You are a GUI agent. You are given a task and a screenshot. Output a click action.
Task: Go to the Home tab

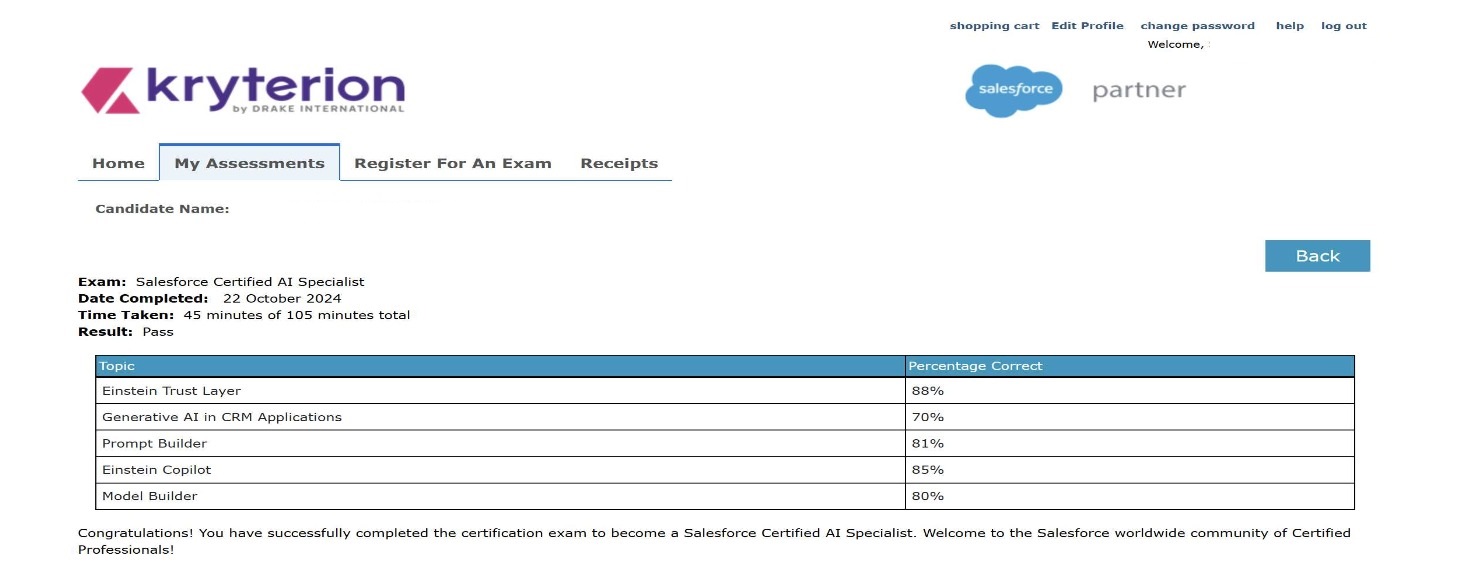click(118, 163)
